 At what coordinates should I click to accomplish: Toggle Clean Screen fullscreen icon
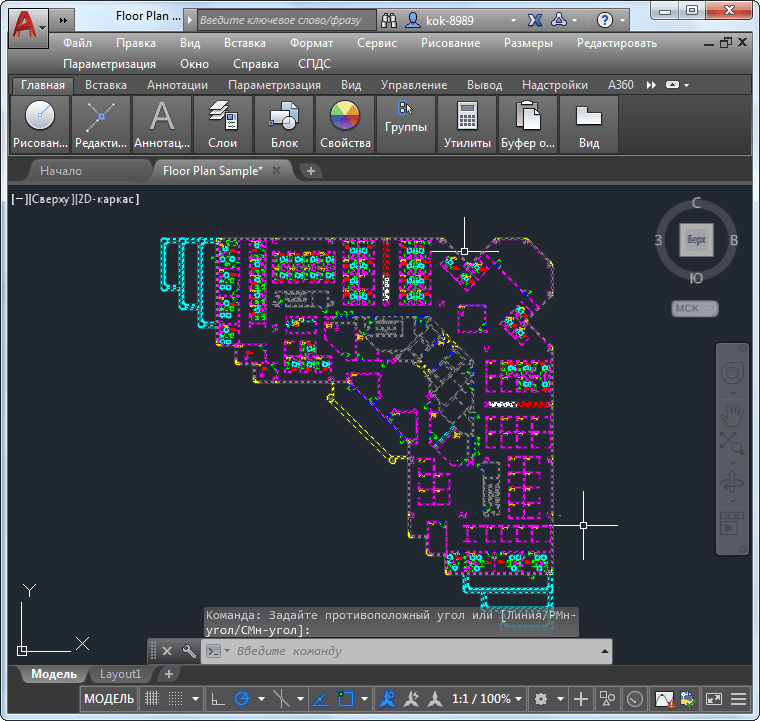714,699
